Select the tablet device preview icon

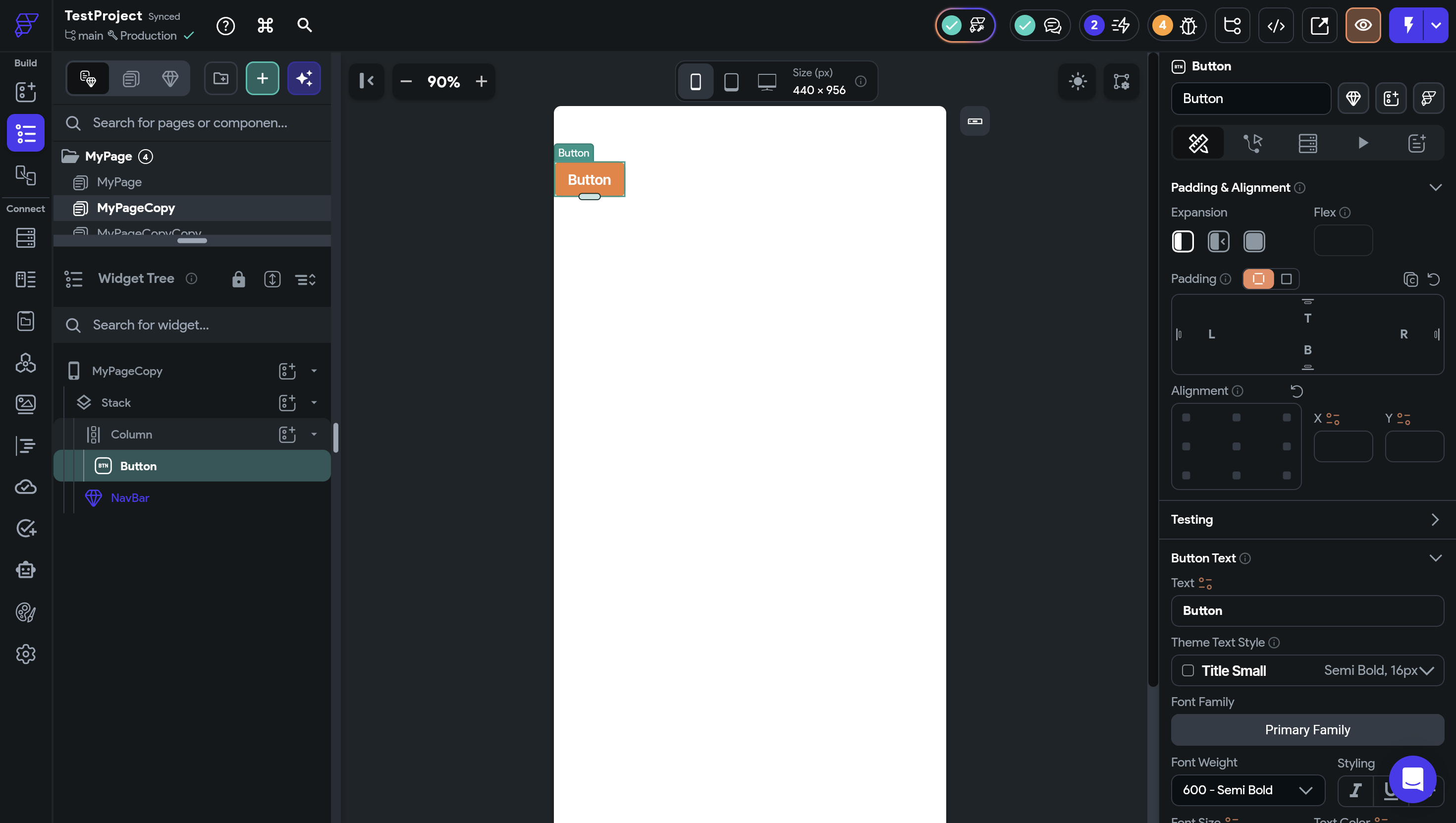(x=731, y=81)
